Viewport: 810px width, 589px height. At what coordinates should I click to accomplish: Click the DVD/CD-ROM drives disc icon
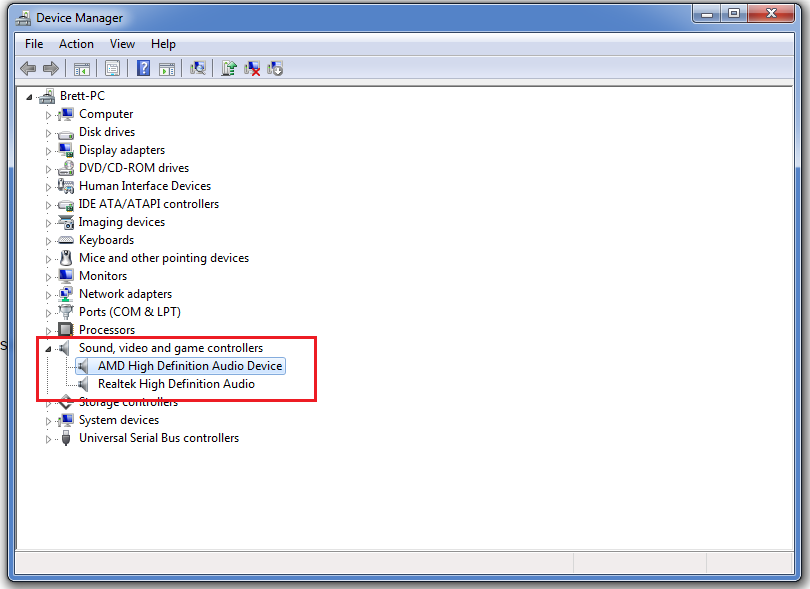(66, 168)
